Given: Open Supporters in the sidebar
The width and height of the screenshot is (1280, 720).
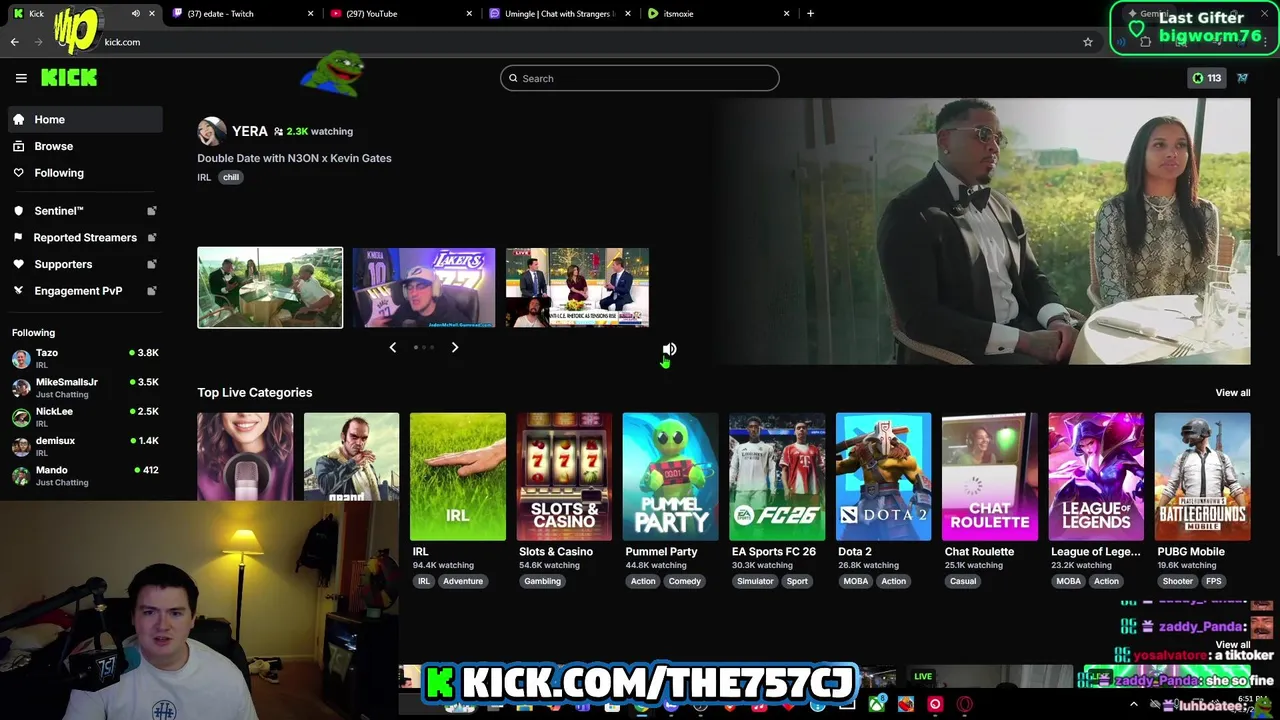Looking at the screenshot, I should (x=85, y=264).
